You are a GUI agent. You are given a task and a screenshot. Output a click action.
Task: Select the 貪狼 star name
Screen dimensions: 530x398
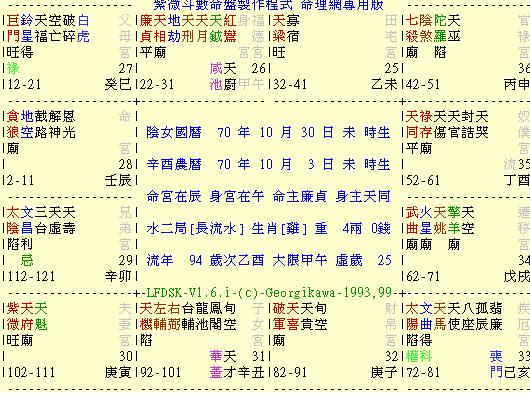[x=13, y=124]
